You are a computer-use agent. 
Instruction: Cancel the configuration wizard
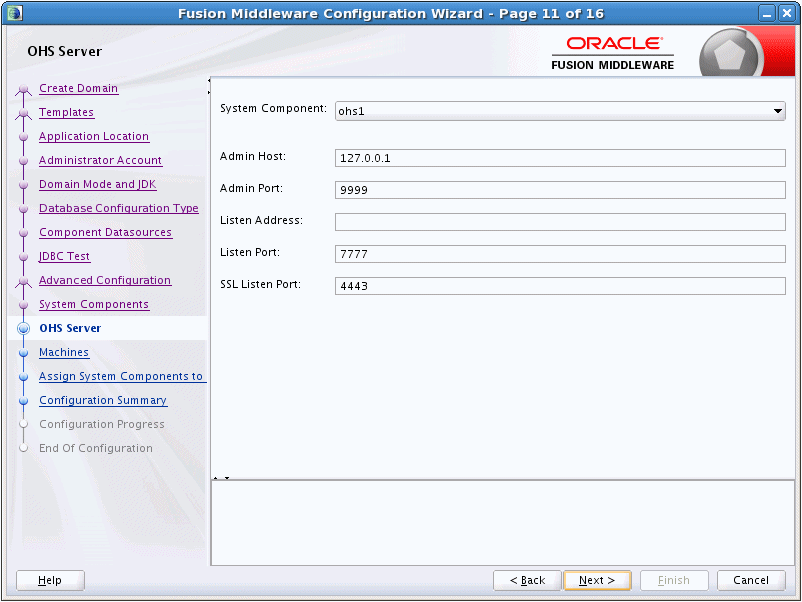click(x=751, y=581)
